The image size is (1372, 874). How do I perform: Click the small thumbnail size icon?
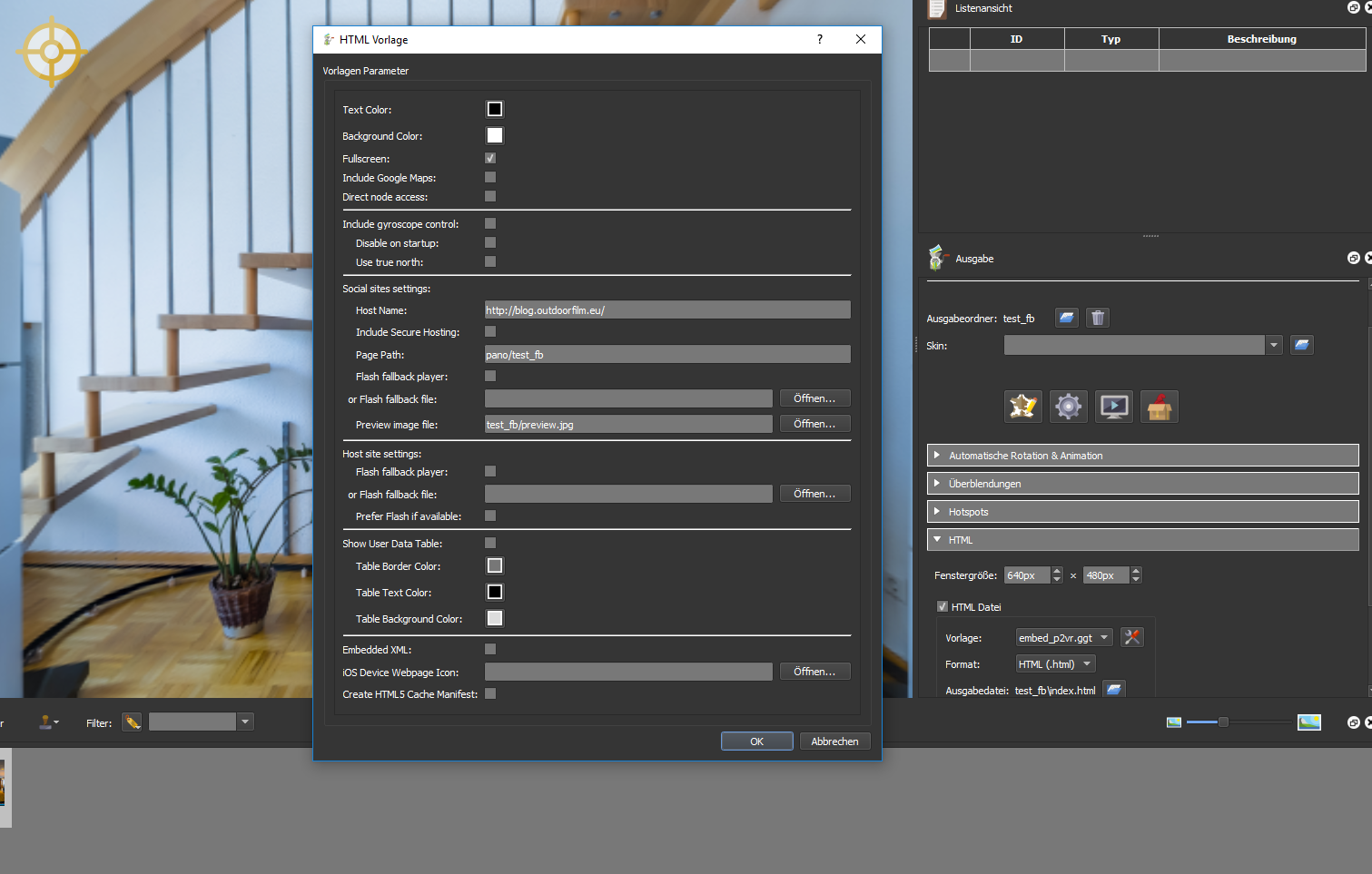(x=1174, y=722)
